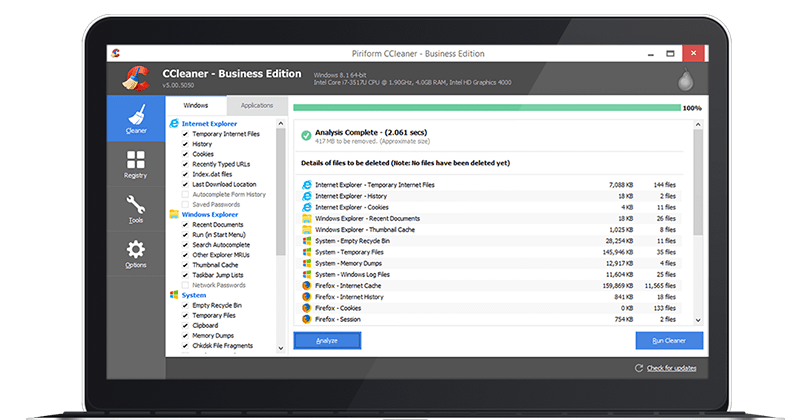
Task: Open the Registry section in sidebar
Action: coord(136,165)
